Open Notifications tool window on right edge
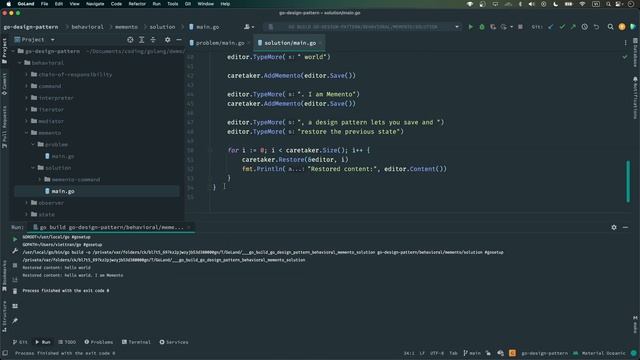This screenshot has width=640, height=360. 636,97
